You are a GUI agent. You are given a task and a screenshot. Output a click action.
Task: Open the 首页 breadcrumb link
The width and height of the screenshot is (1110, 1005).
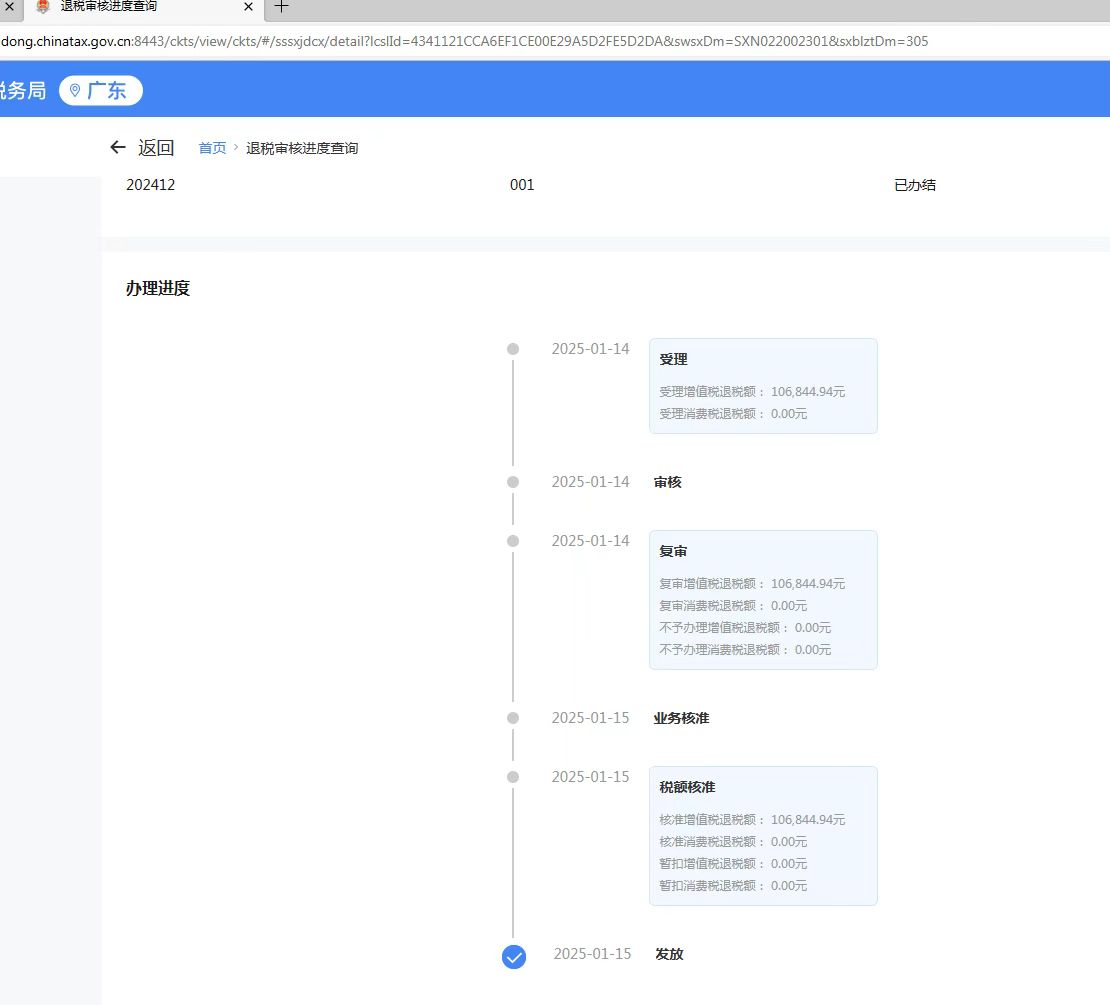[211, 147]
